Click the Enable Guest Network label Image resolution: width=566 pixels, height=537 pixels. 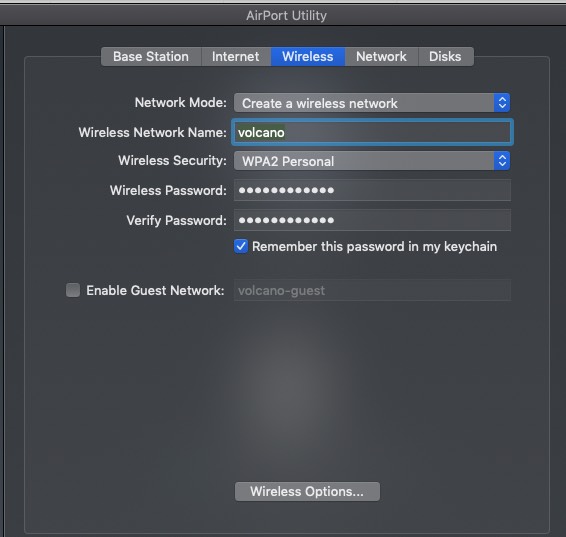pos(155,291)
